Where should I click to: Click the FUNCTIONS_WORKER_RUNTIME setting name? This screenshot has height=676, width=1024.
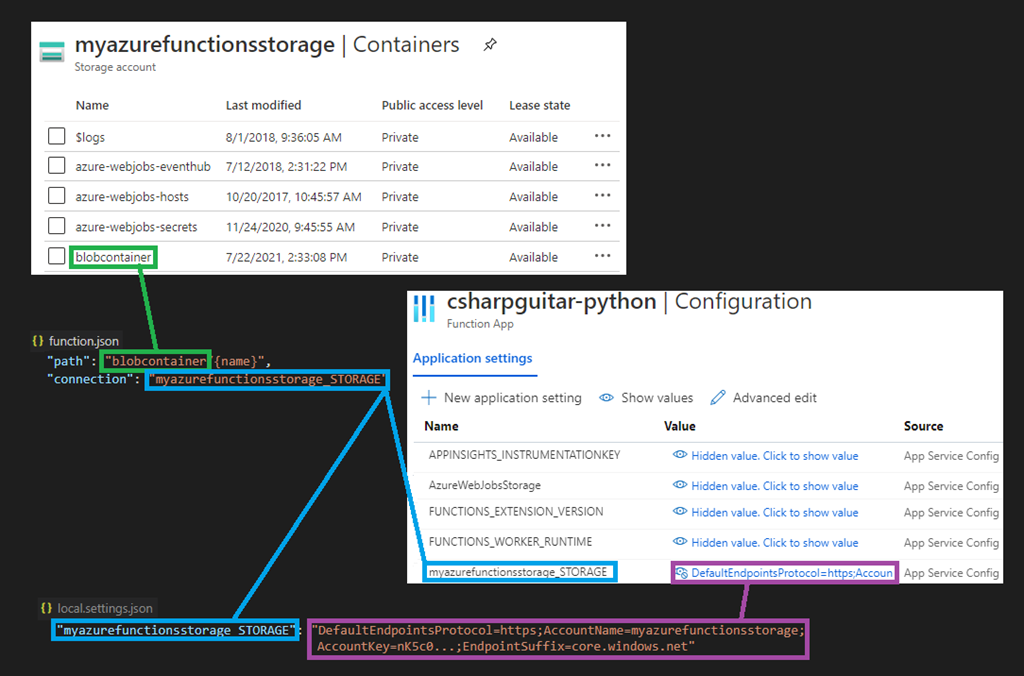(x=510, y=542)
